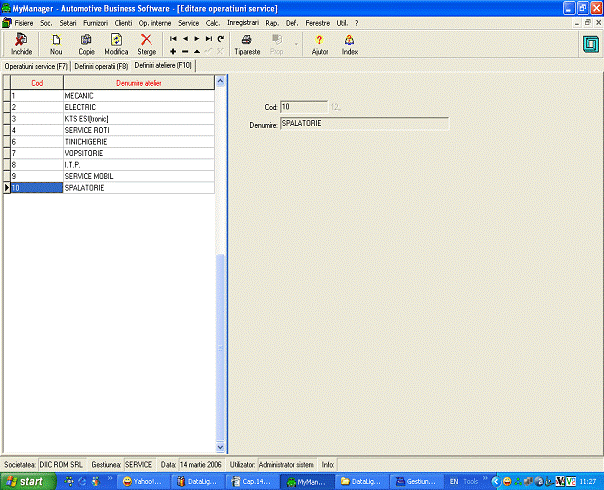Switch to Operatiuni service (F7) tab
Viewport: 604px width, 490px height.
(x=35, y=66)
